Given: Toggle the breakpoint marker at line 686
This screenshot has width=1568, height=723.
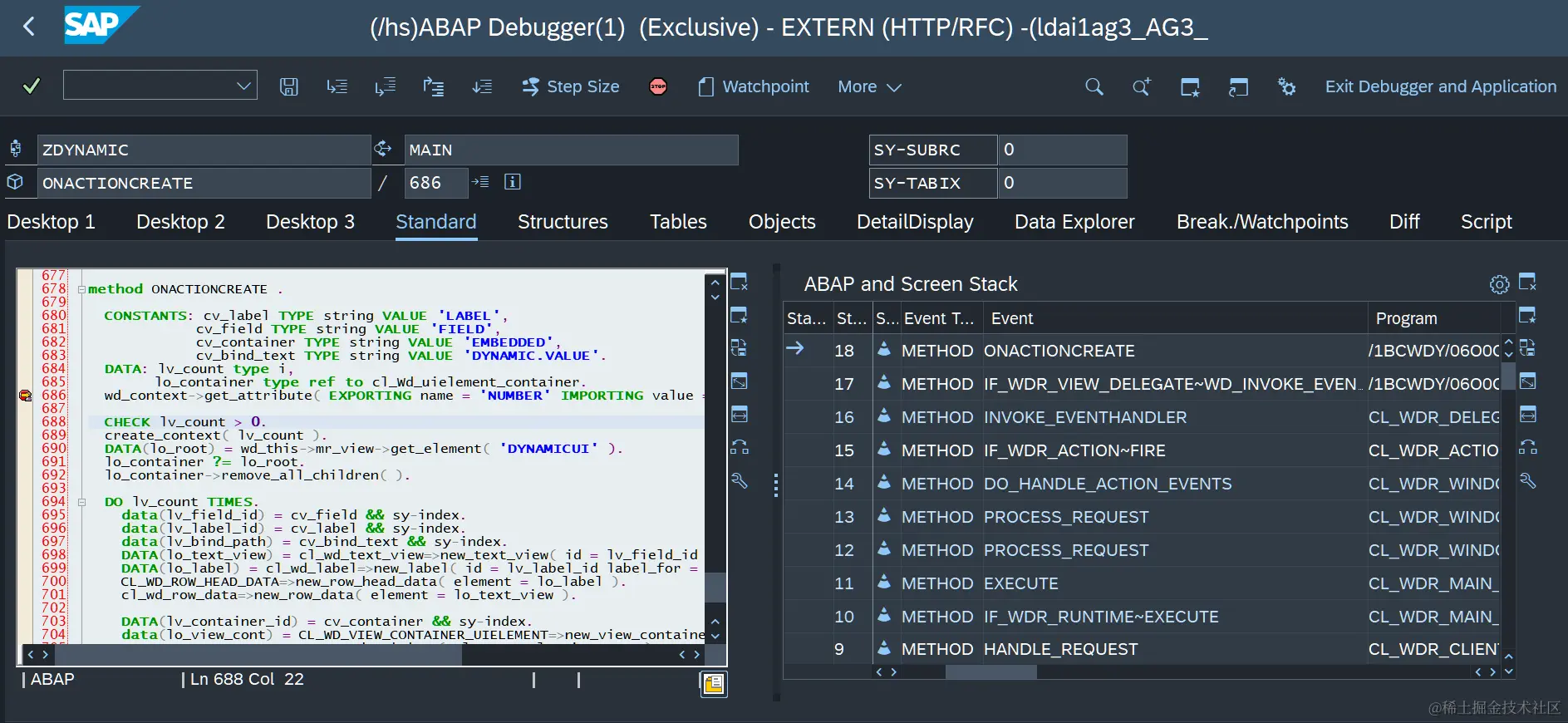Looking at the screenshot, I should point(26,396).
